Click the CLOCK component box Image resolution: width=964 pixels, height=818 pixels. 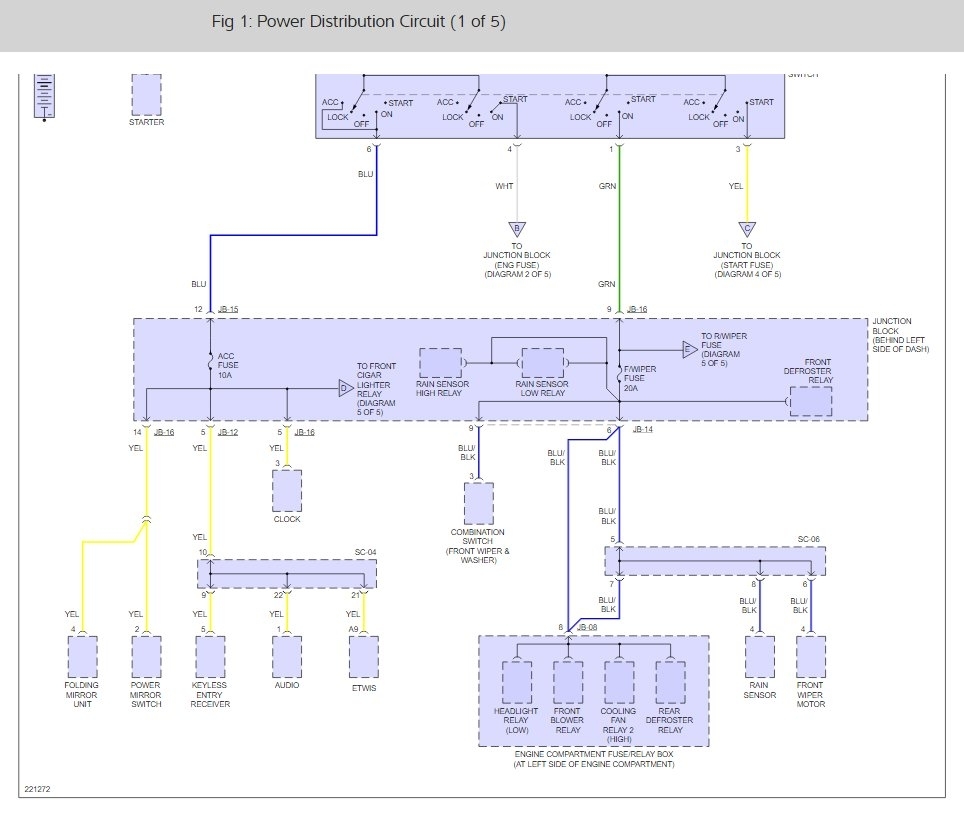[287, 491]
